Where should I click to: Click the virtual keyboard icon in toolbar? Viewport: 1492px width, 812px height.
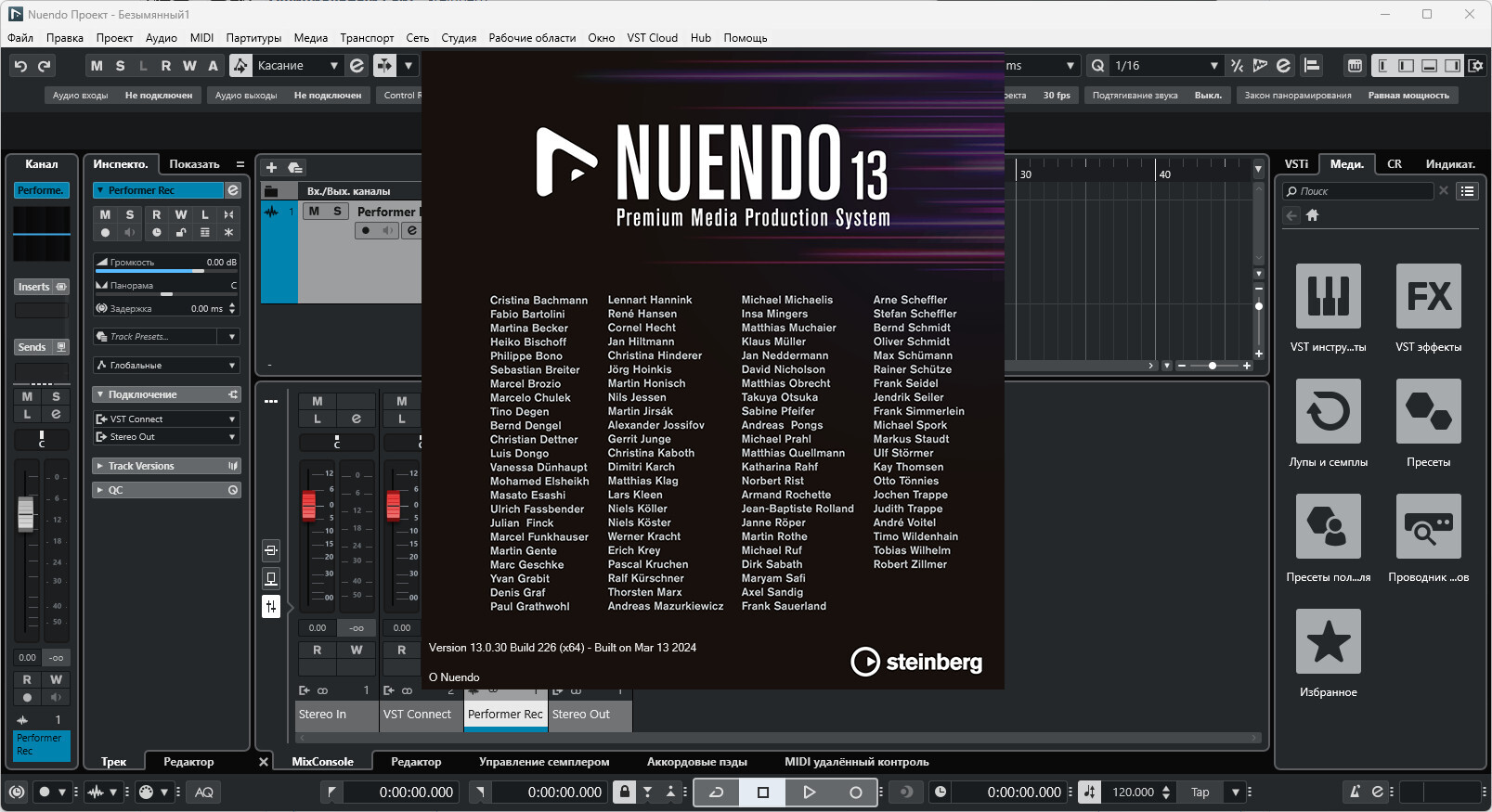(1355, 66)
